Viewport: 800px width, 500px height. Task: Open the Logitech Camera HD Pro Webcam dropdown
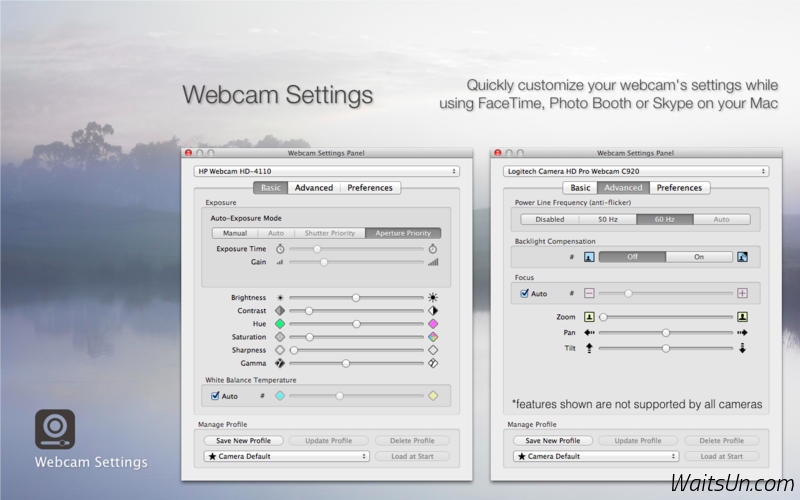coord(636,171)
